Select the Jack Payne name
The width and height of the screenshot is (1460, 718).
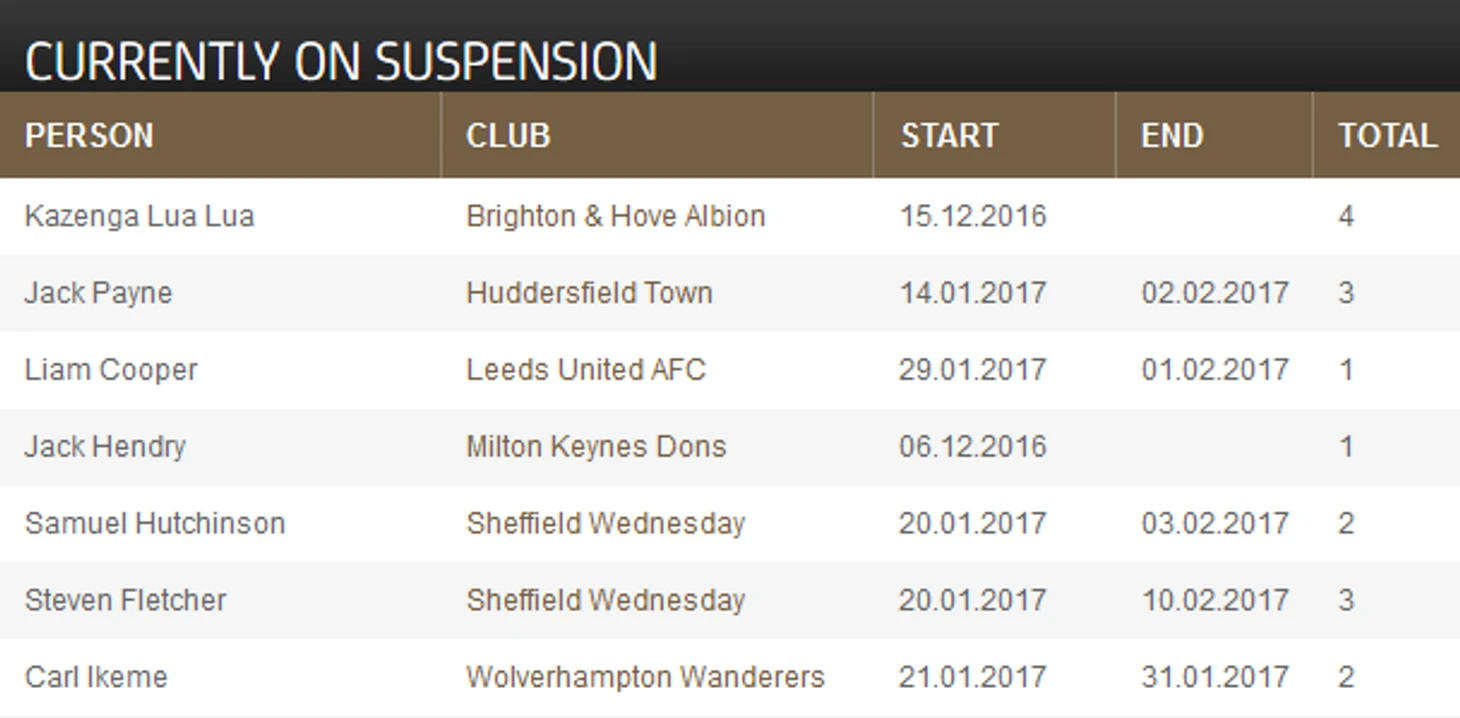98,293
